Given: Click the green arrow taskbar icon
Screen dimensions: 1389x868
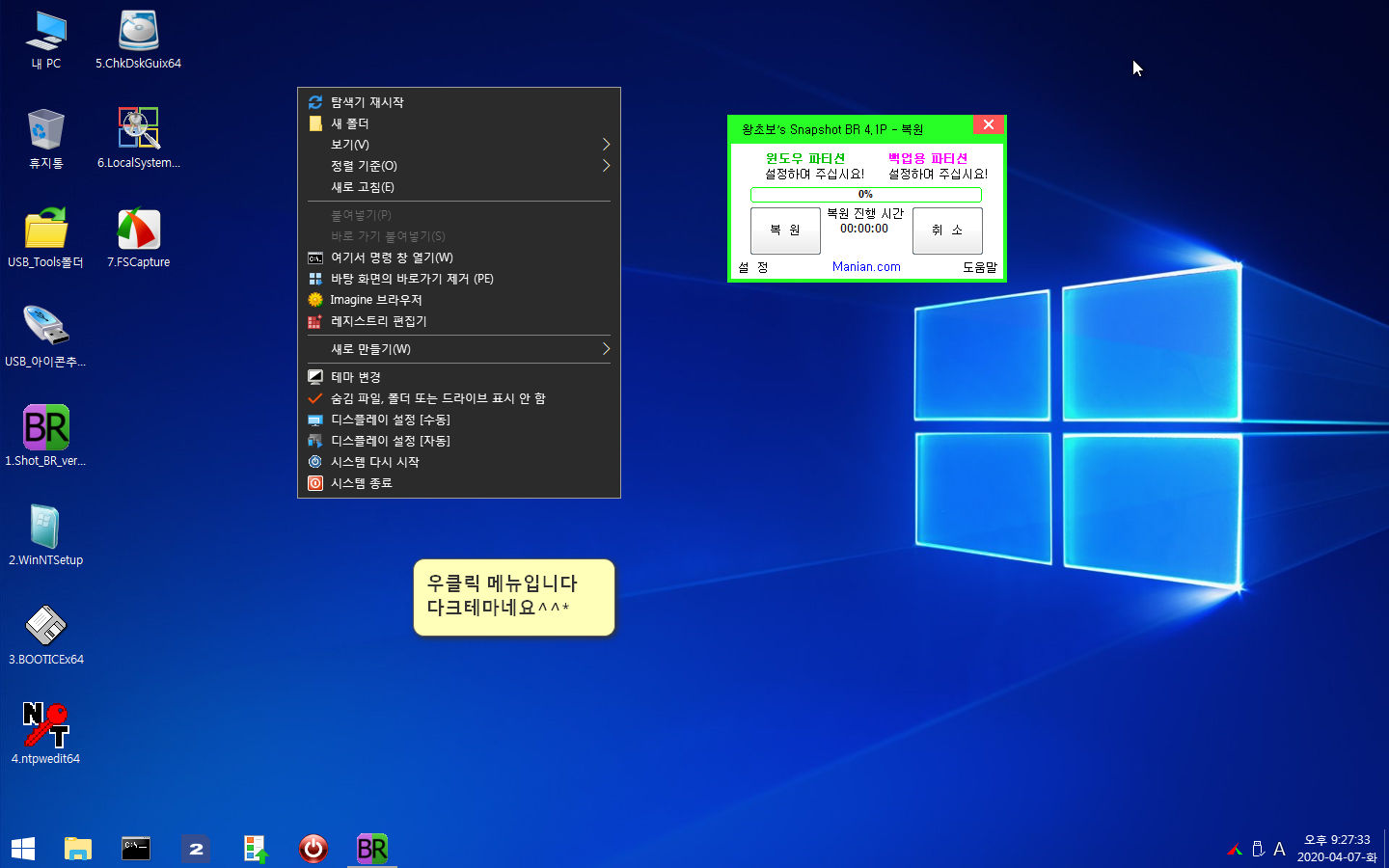Looking at the screenshot, I should 255,849.
